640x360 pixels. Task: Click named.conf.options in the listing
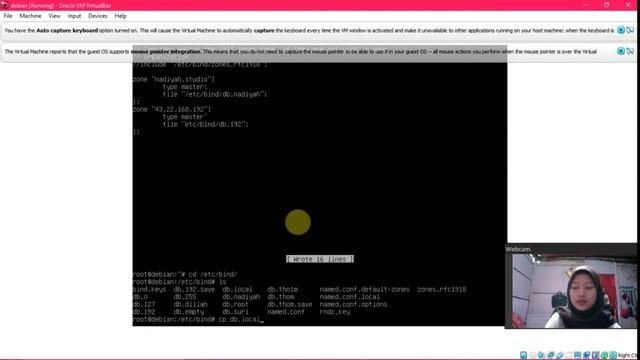(353, 304)
